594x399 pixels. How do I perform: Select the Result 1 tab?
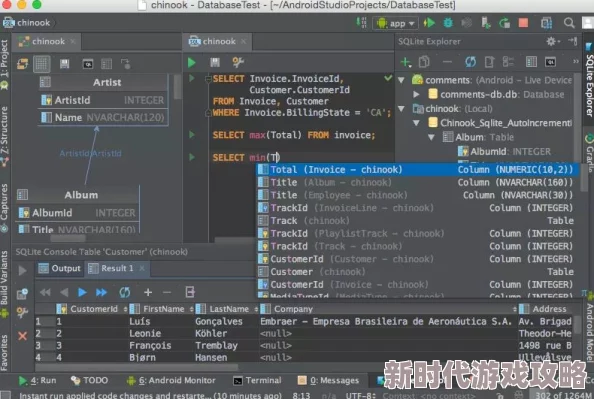coord(117,268)
